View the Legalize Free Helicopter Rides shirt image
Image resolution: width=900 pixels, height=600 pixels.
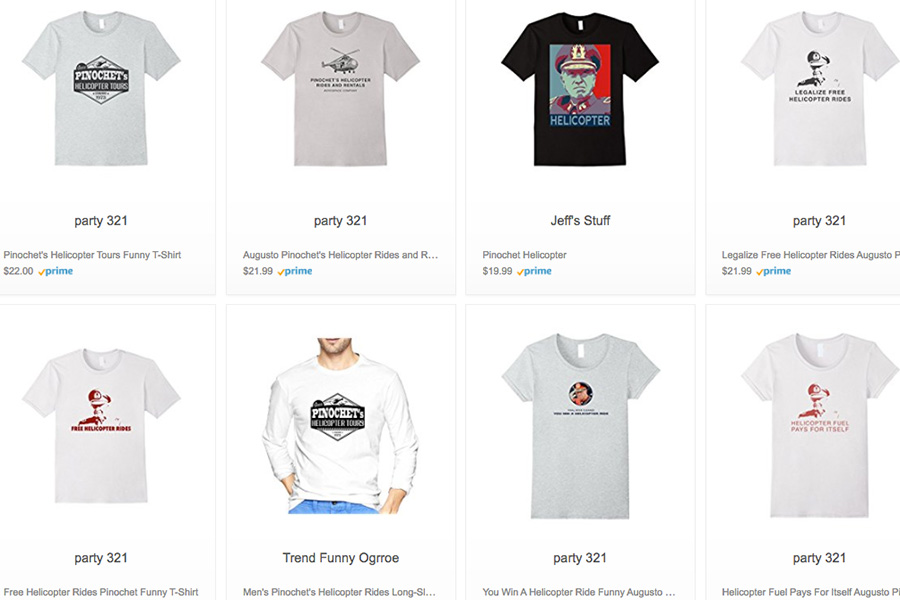[820, 88]
